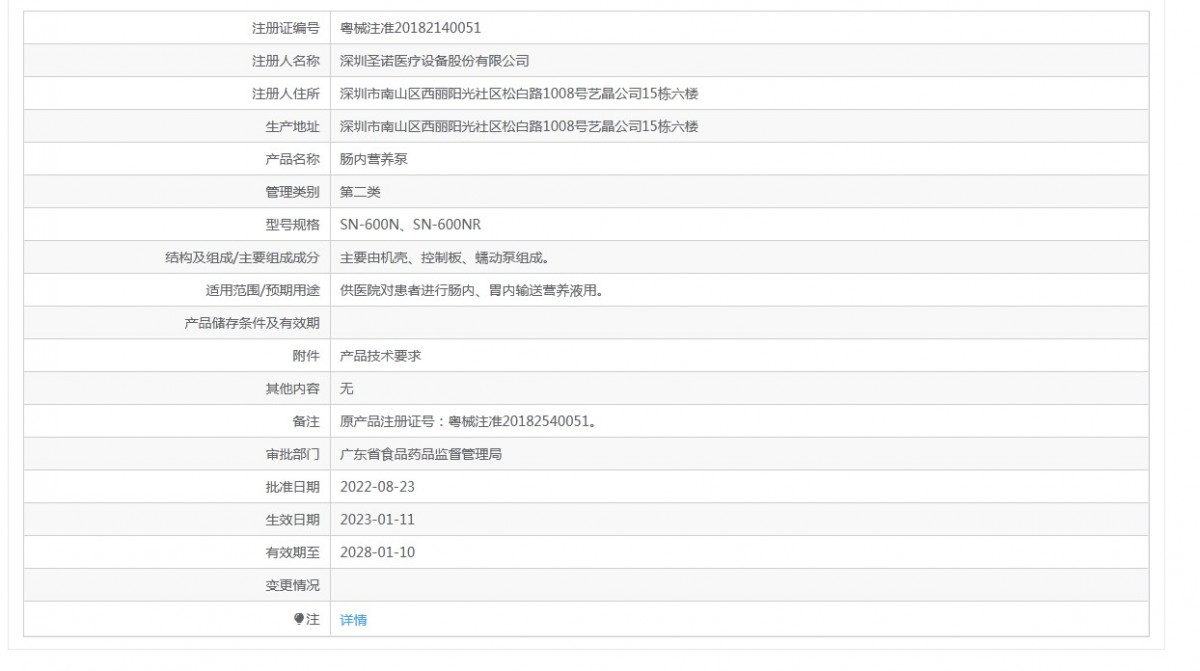Select the address in the 生产地址 row
Image resolution: width=1200 pixels, height=671 pixels.
519,126
